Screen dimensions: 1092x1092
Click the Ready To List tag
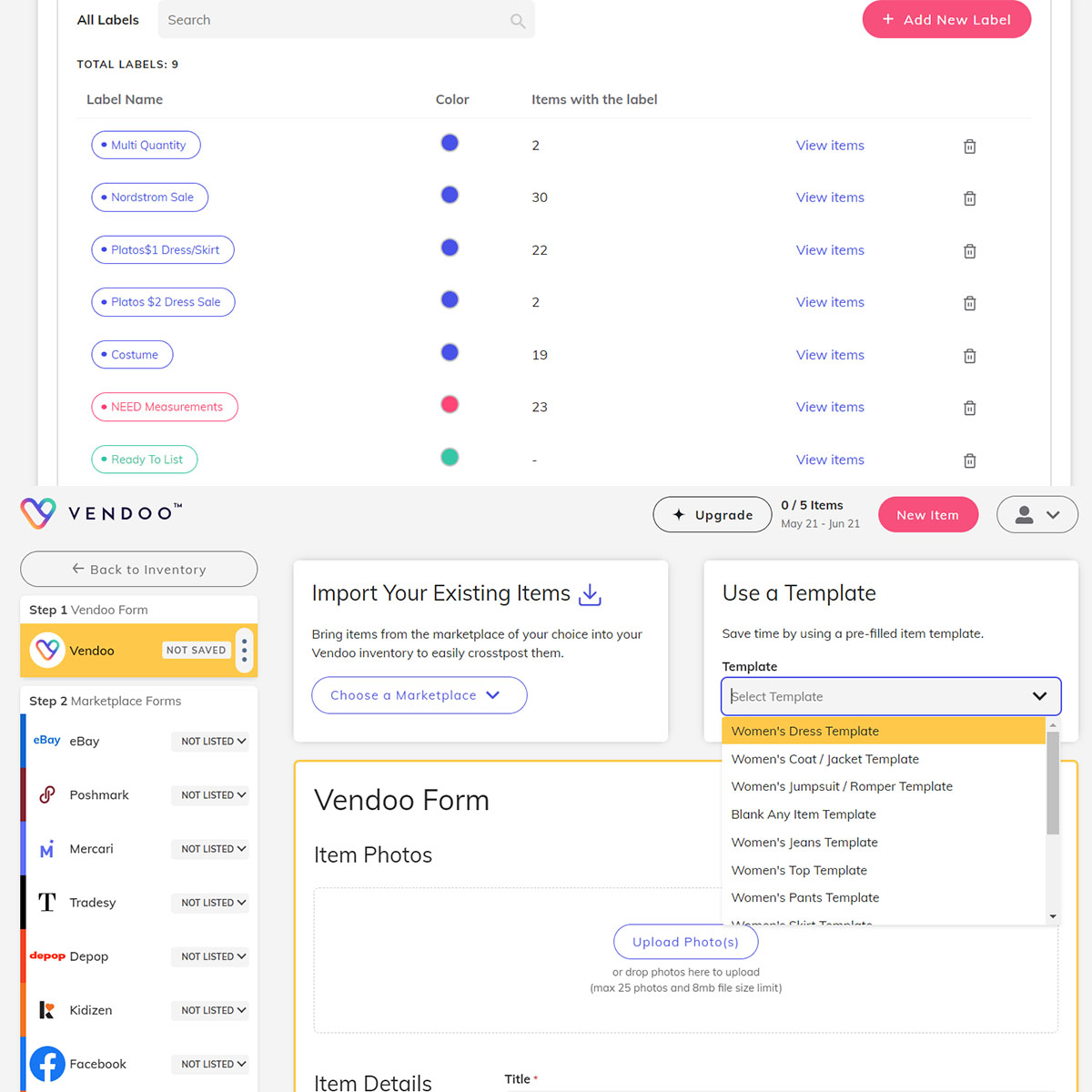coord(145,460)
